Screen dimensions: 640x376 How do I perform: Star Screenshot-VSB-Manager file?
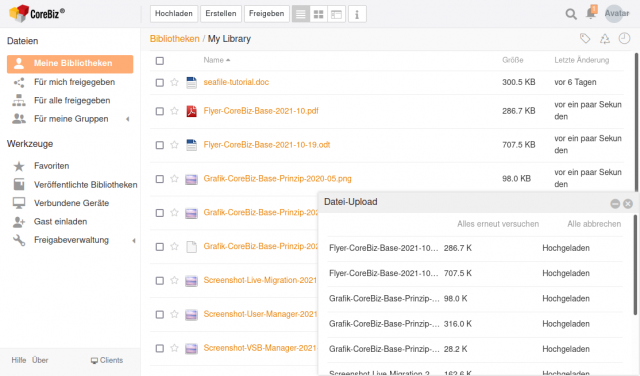(x=174, y=348)
